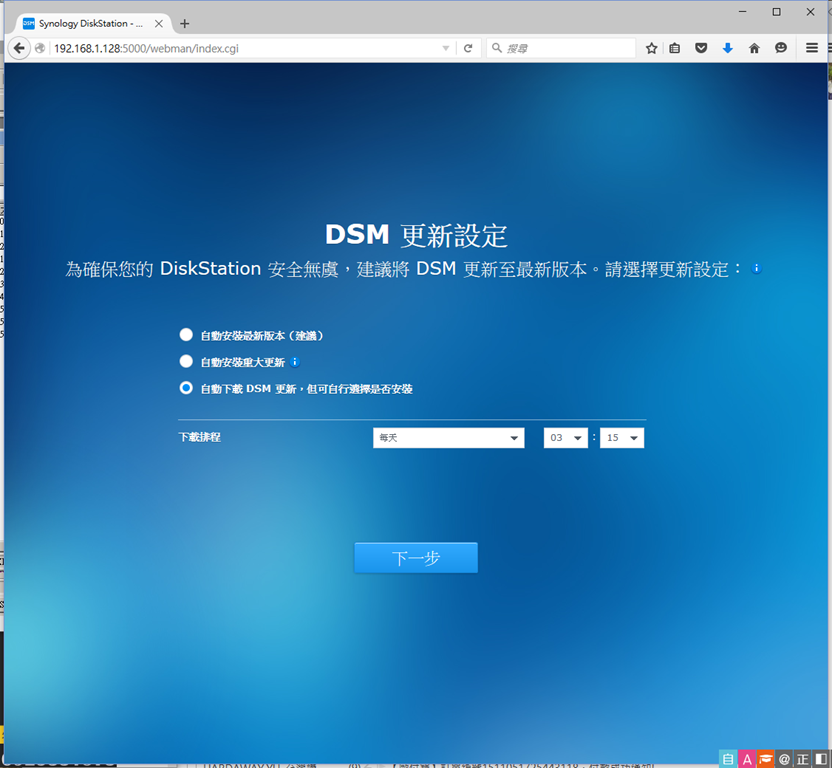832x768 pixels.
Task: Click the 正 IME tray icon
Action: point(802,759)
